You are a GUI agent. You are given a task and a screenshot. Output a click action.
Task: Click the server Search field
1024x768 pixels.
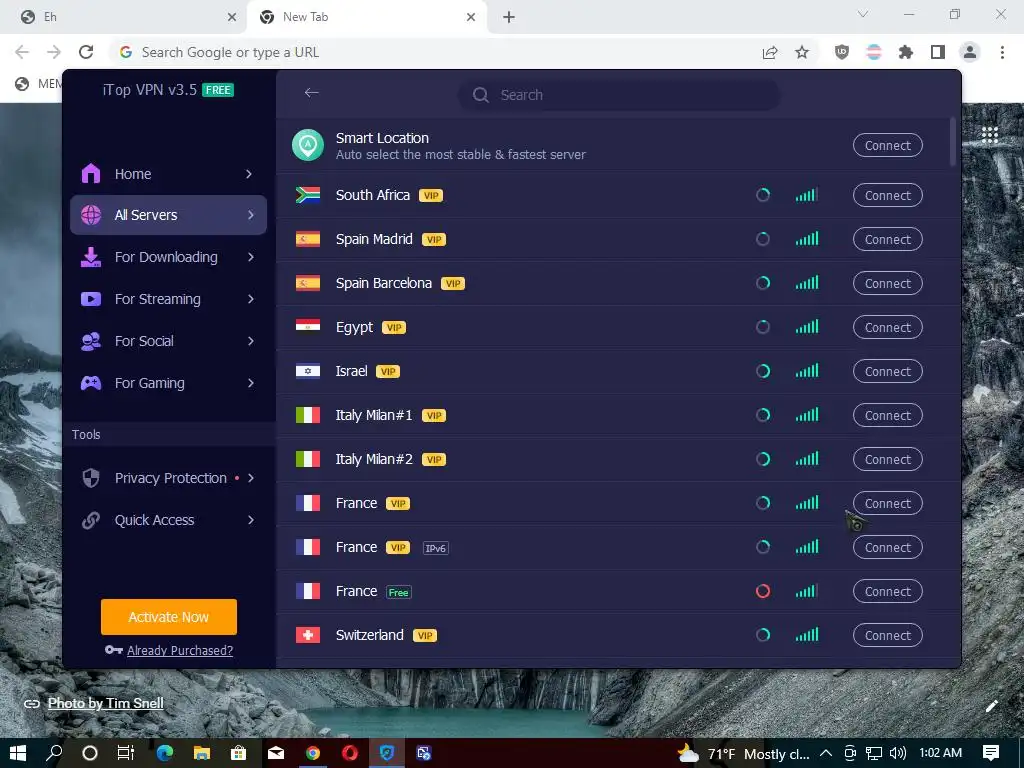point(618,95)
